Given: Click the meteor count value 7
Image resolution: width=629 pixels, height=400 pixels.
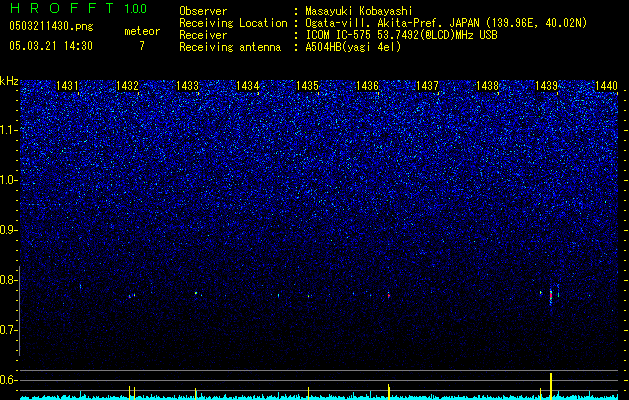Looking at the screenshot, I should point(142,46).
